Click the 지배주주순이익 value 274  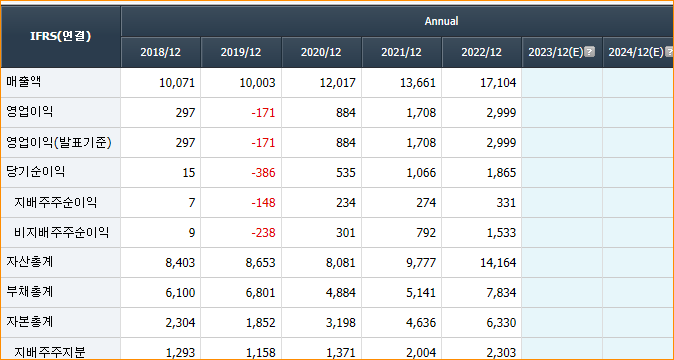pos(426,203)
